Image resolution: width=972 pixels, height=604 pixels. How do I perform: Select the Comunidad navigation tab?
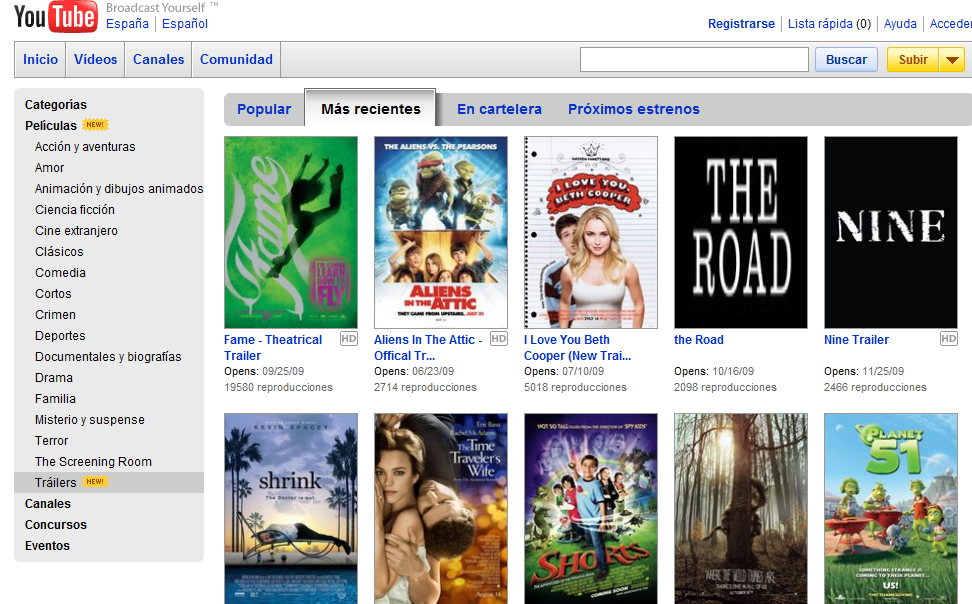pos(235,59)
